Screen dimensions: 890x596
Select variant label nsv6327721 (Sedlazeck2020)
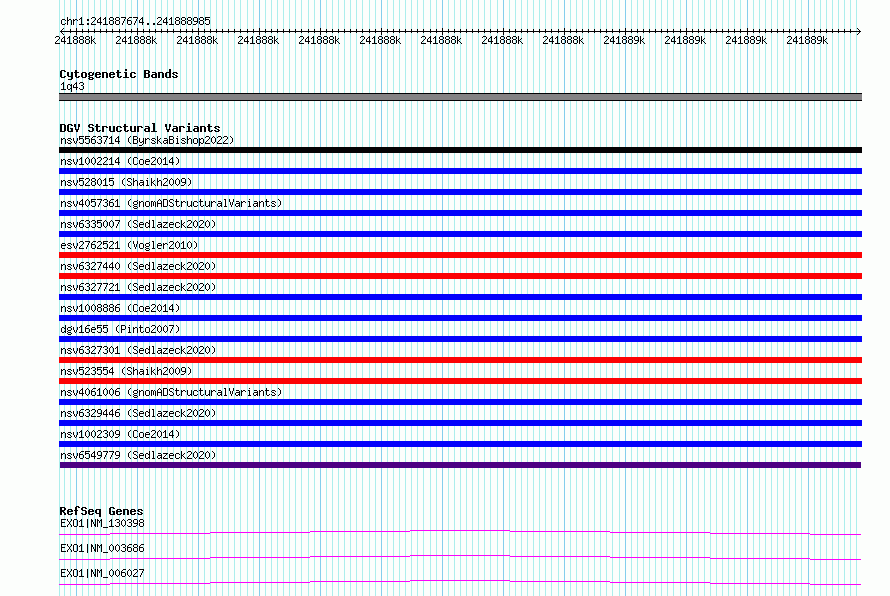(x=138, y=287)
